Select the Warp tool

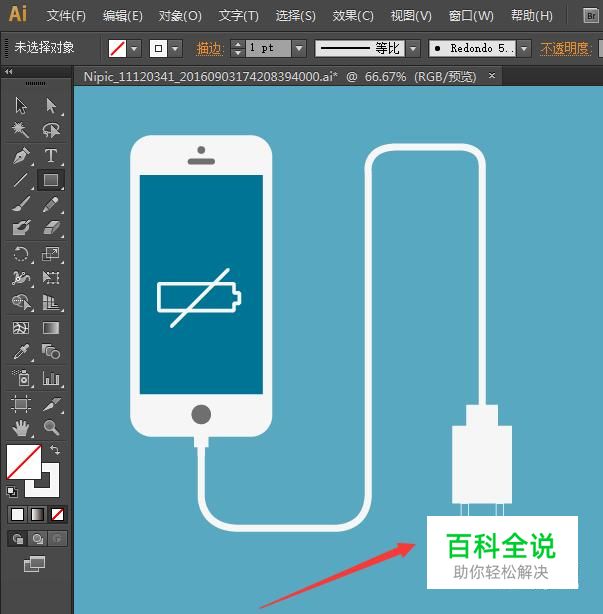click(21, 278)
